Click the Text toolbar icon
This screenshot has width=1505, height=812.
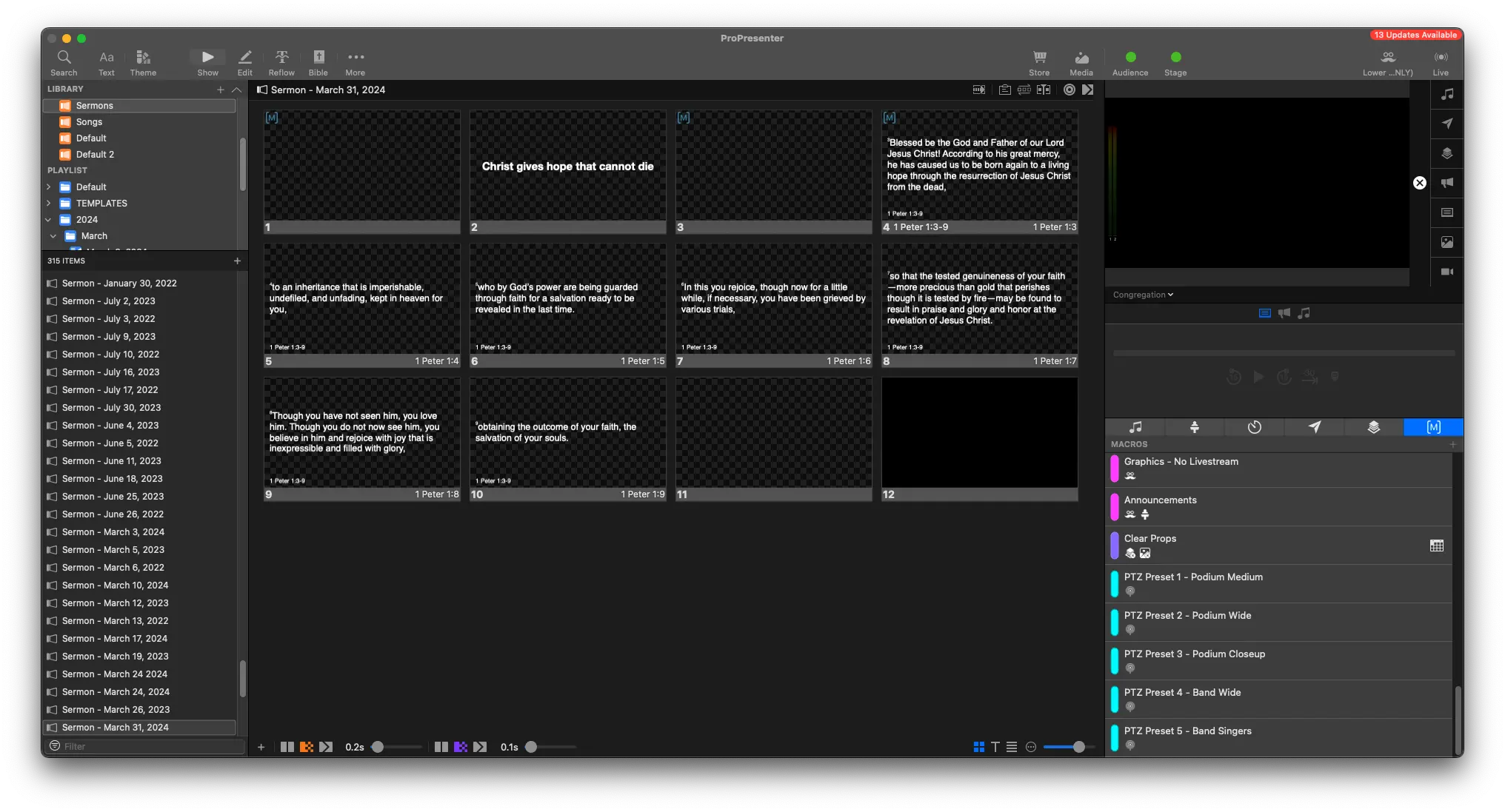coord(107,58)
